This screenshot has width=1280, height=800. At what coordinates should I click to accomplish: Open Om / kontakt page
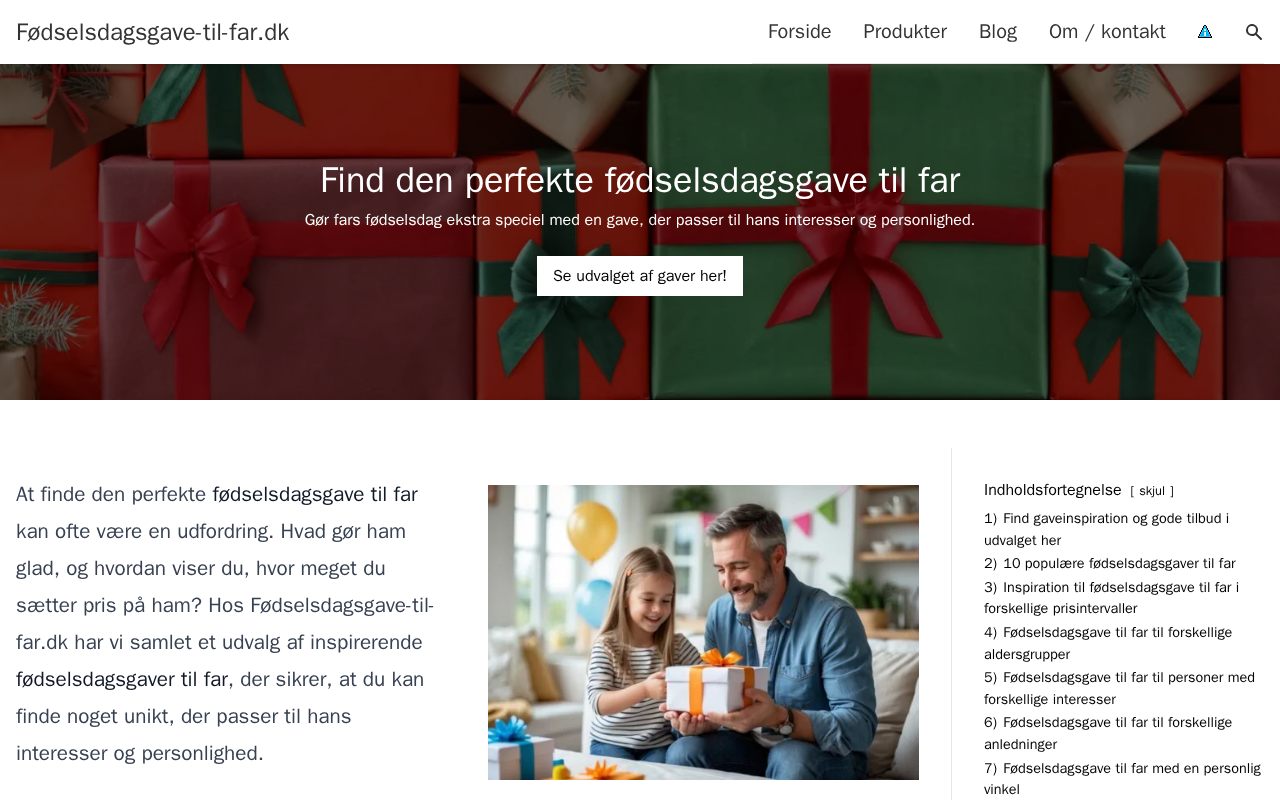pos(1107,32)
